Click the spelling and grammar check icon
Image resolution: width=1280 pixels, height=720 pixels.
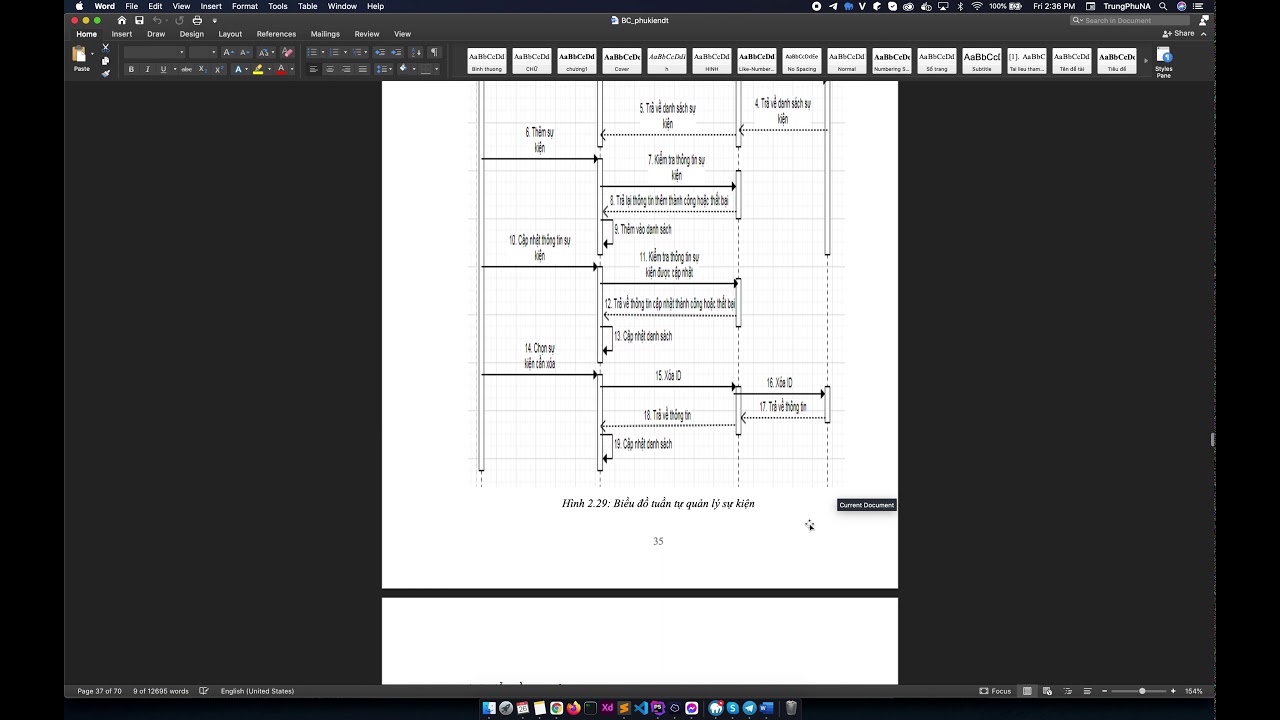click(x=204, y=691)
